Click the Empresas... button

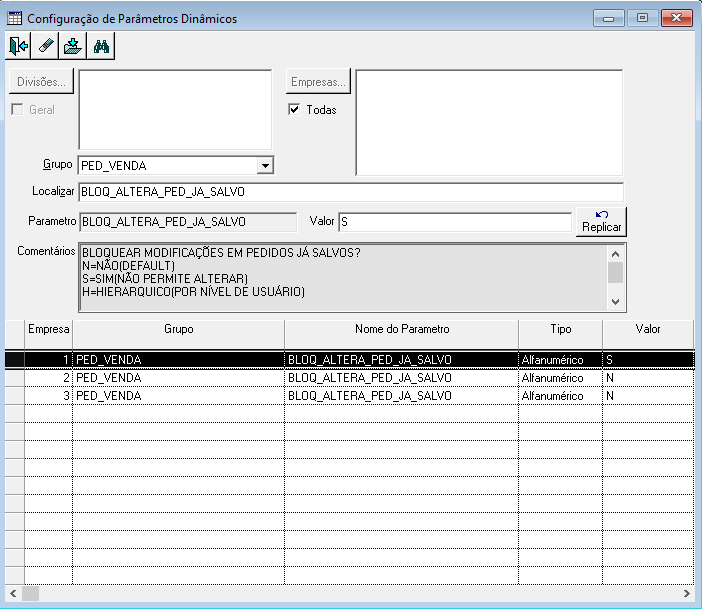click(x=318, y=81)
